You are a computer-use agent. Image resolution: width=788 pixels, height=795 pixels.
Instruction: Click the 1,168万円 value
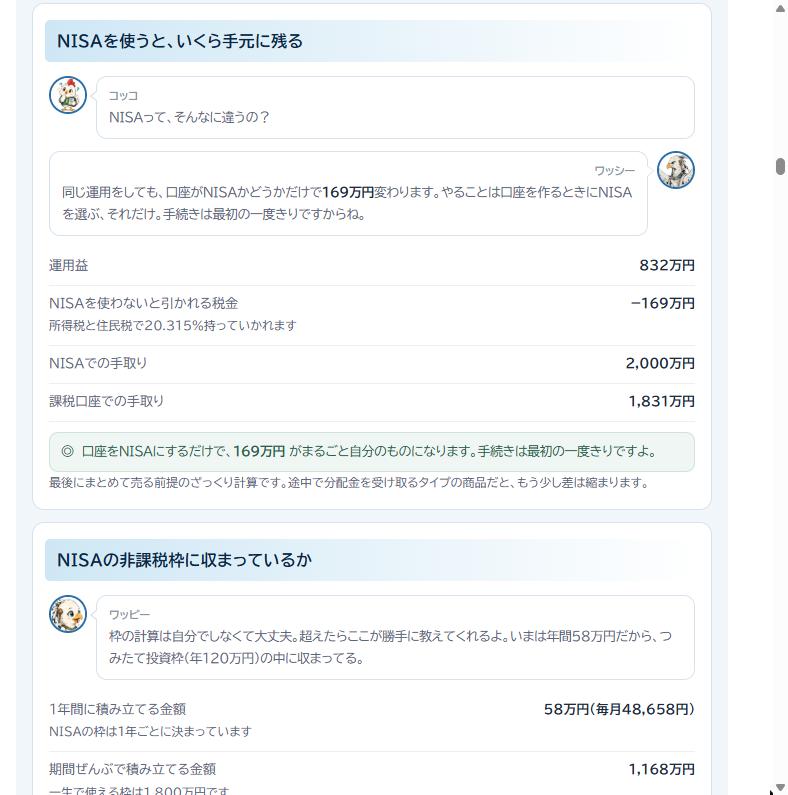[662, 769]
